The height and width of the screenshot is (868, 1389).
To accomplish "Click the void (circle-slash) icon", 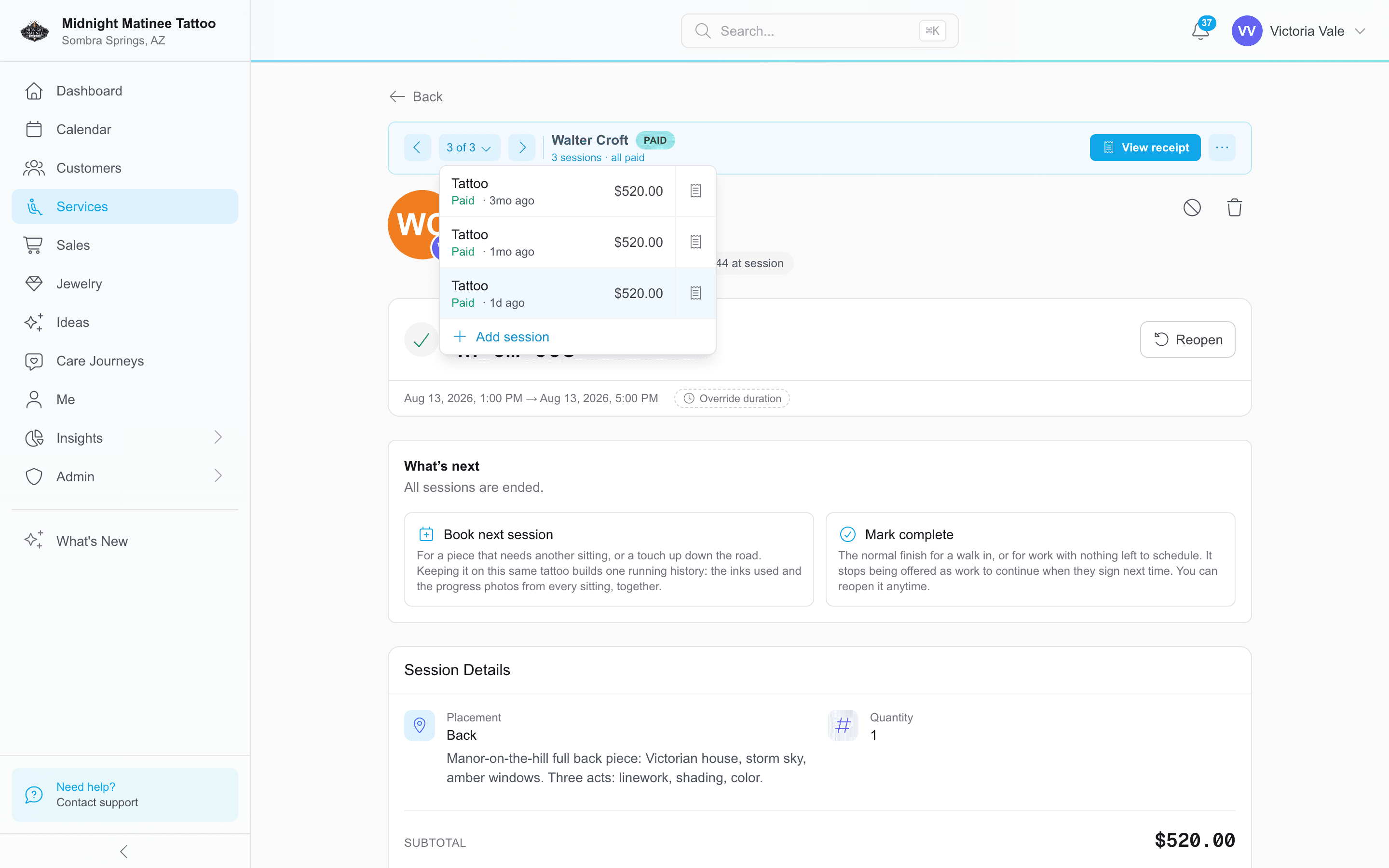I will click(1192, 208).
